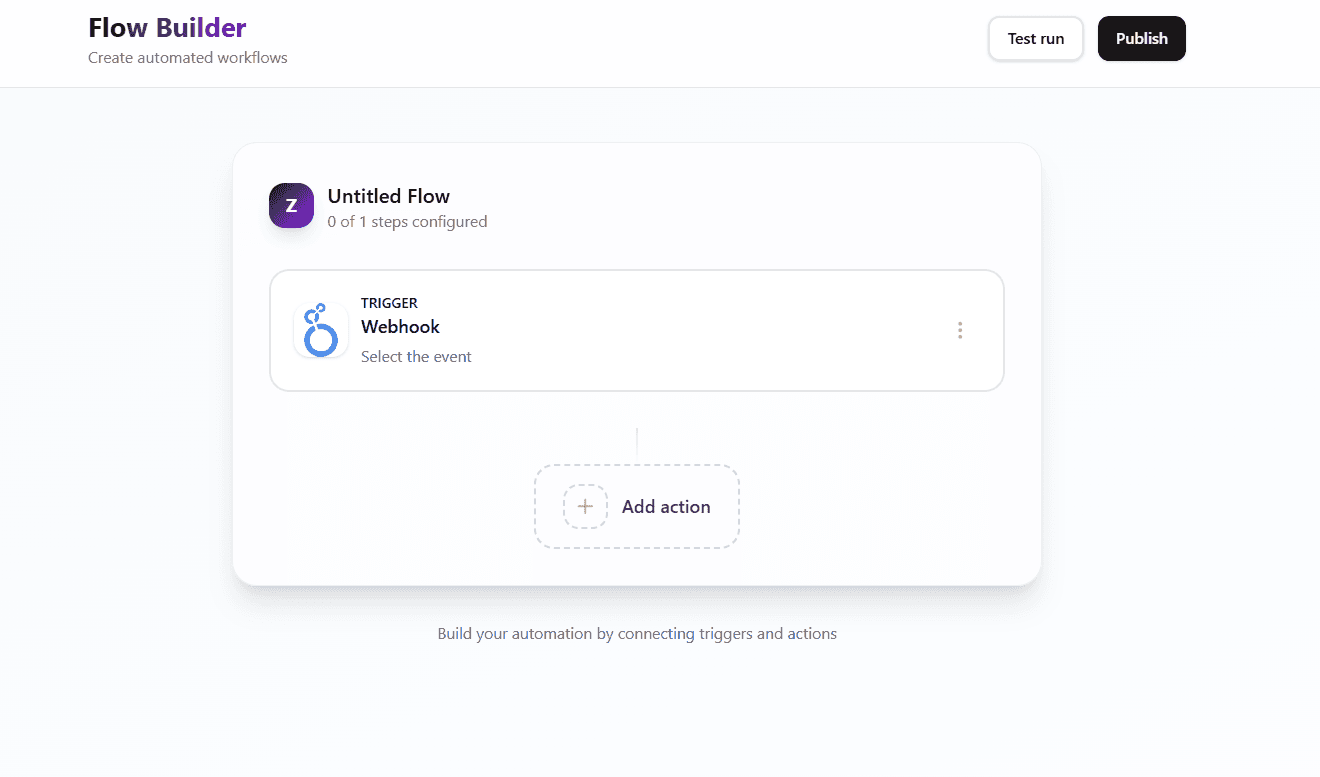
Task: Select the Untitled Flow title
Action: click(389, 196)
